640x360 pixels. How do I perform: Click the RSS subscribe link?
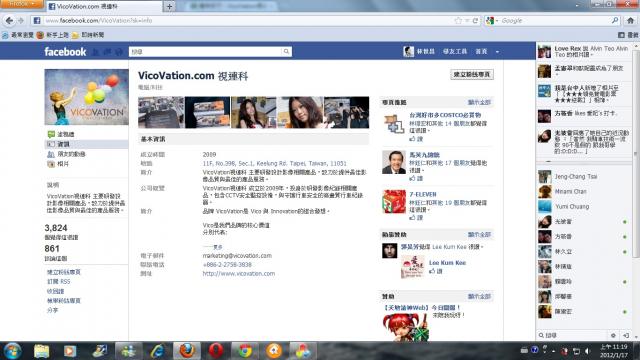pos(58,282)
